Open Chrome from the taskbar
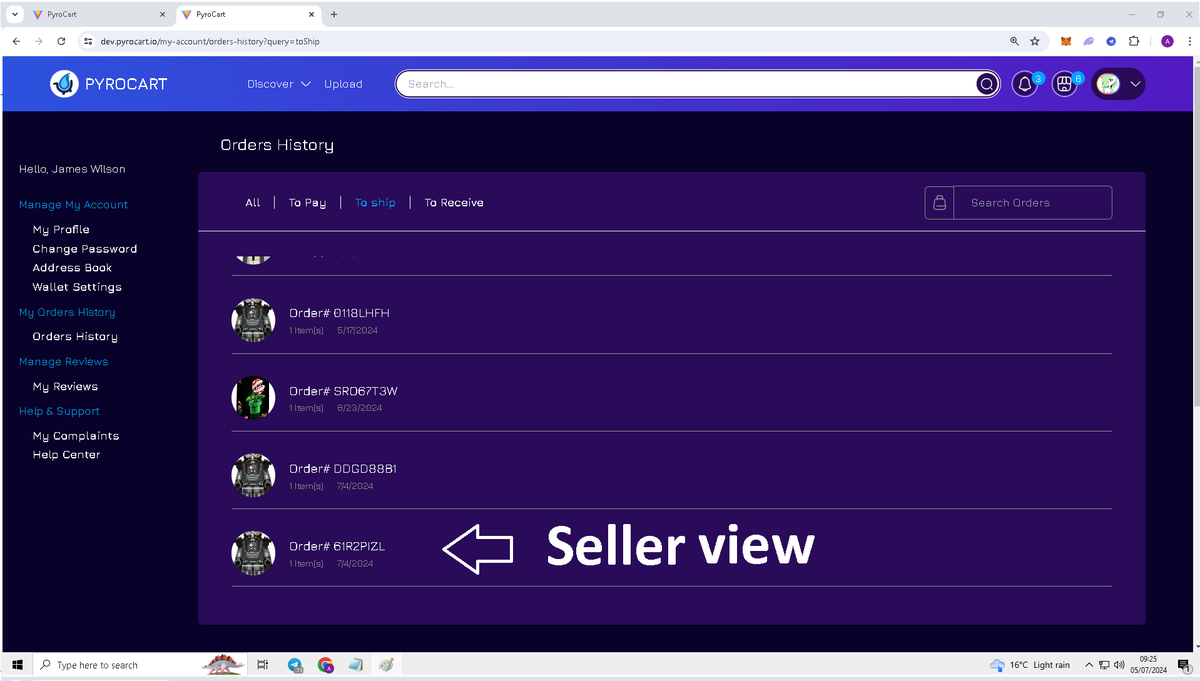The height and width of the screenshot is (681, 1200). pyautogui.click(x=325, y=665)
